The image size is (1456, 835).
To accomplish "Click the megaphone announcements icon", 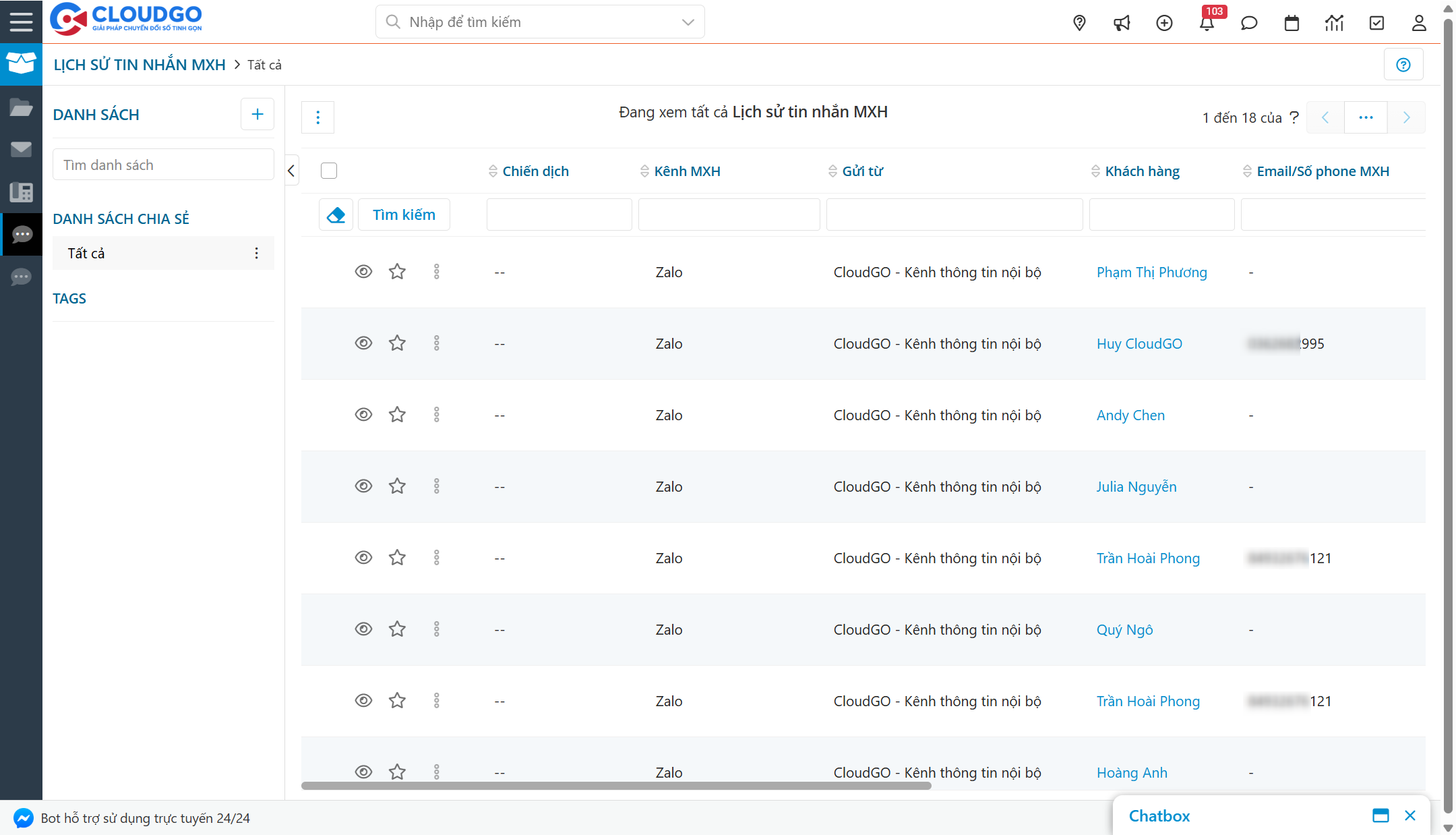I will tap(1122, 24).
